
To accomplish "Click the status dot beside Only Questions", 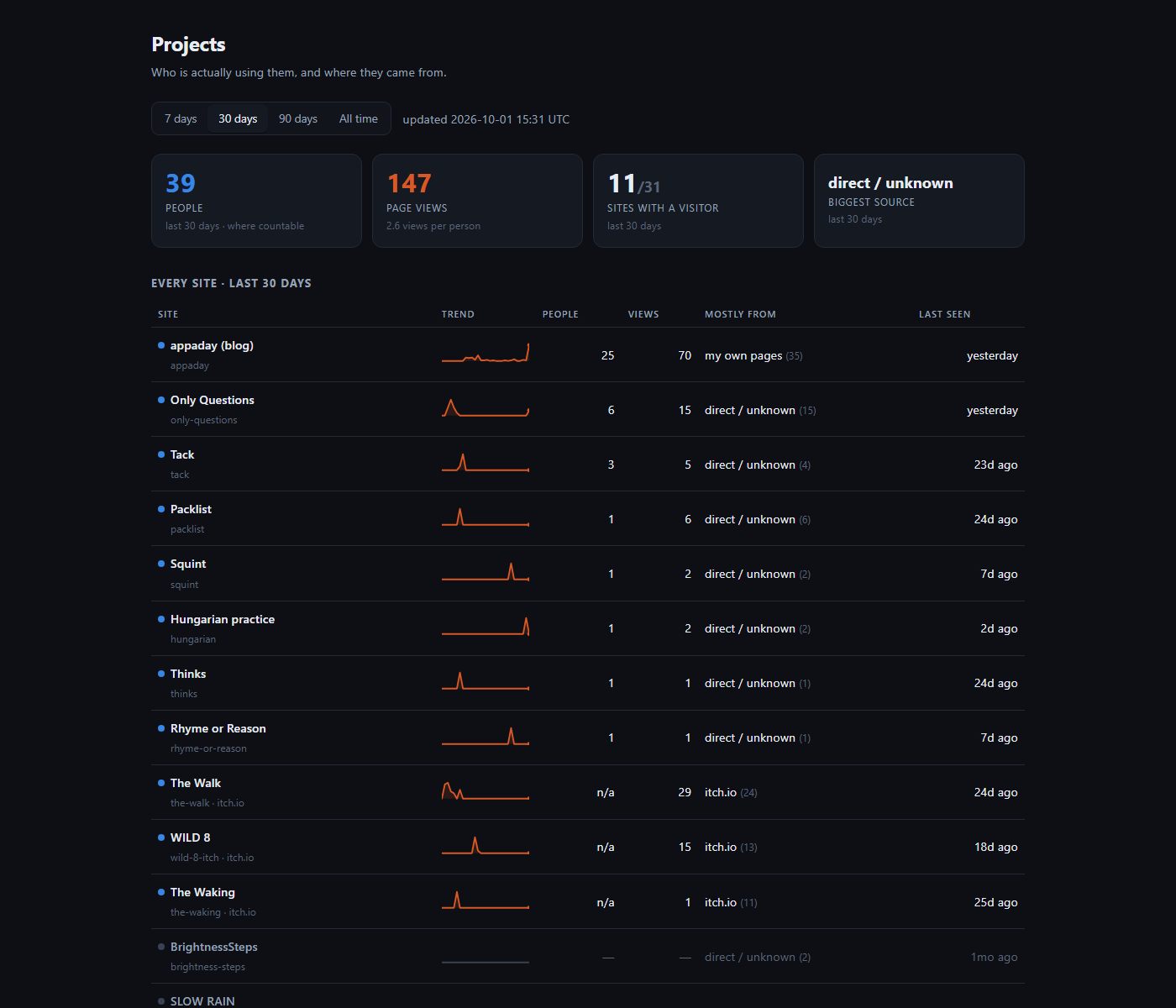I will click(161, 400).
